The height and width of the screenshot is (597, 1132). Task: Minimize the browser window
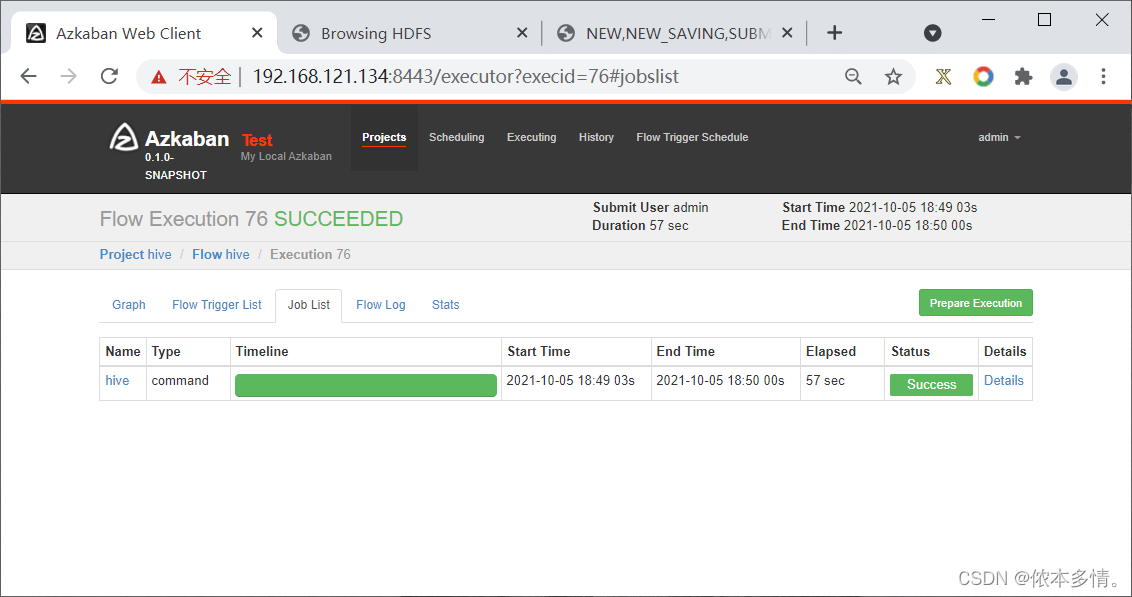click(988, 19)
